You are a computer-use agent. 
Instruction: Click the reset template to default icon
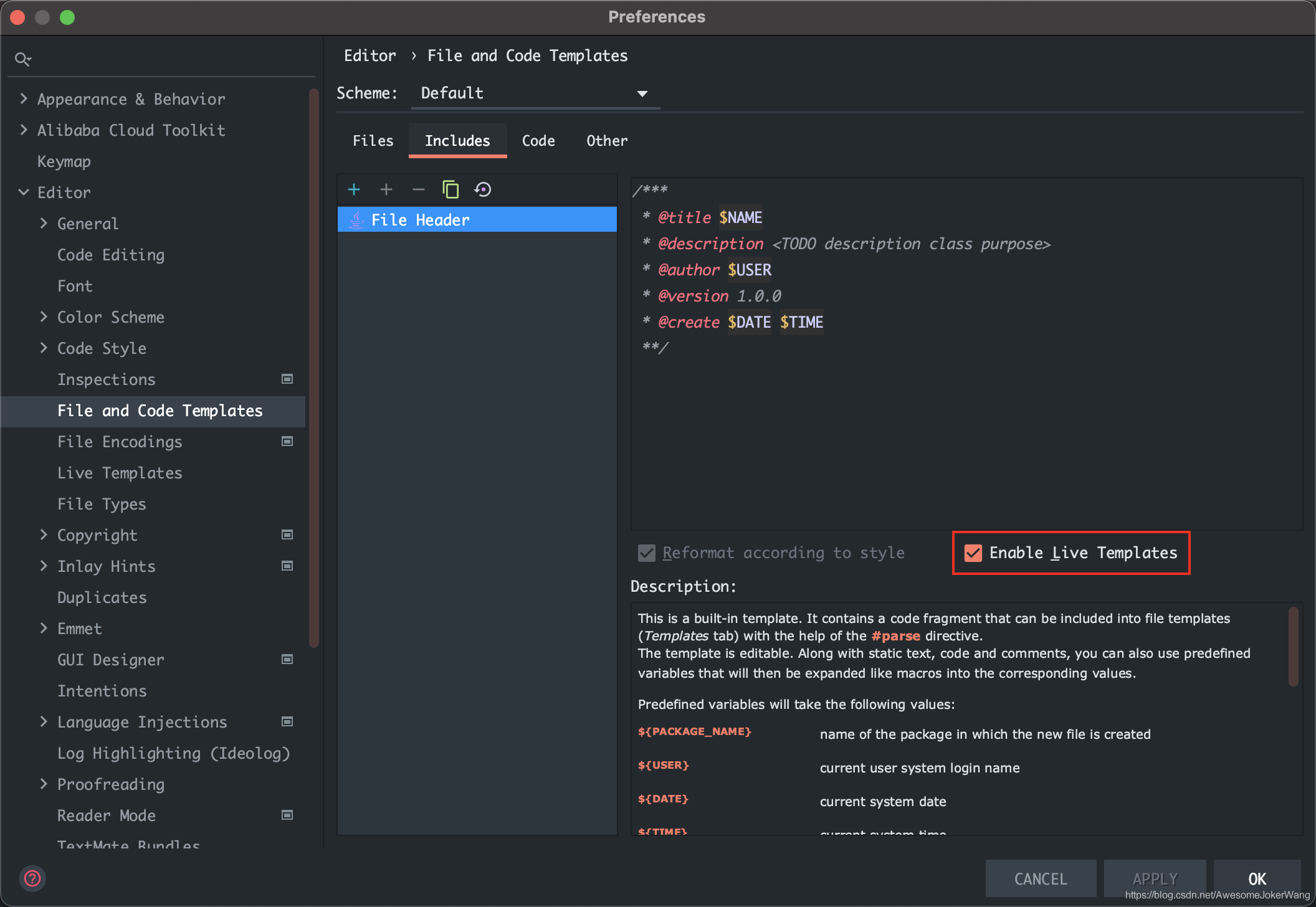coord(483,189)
